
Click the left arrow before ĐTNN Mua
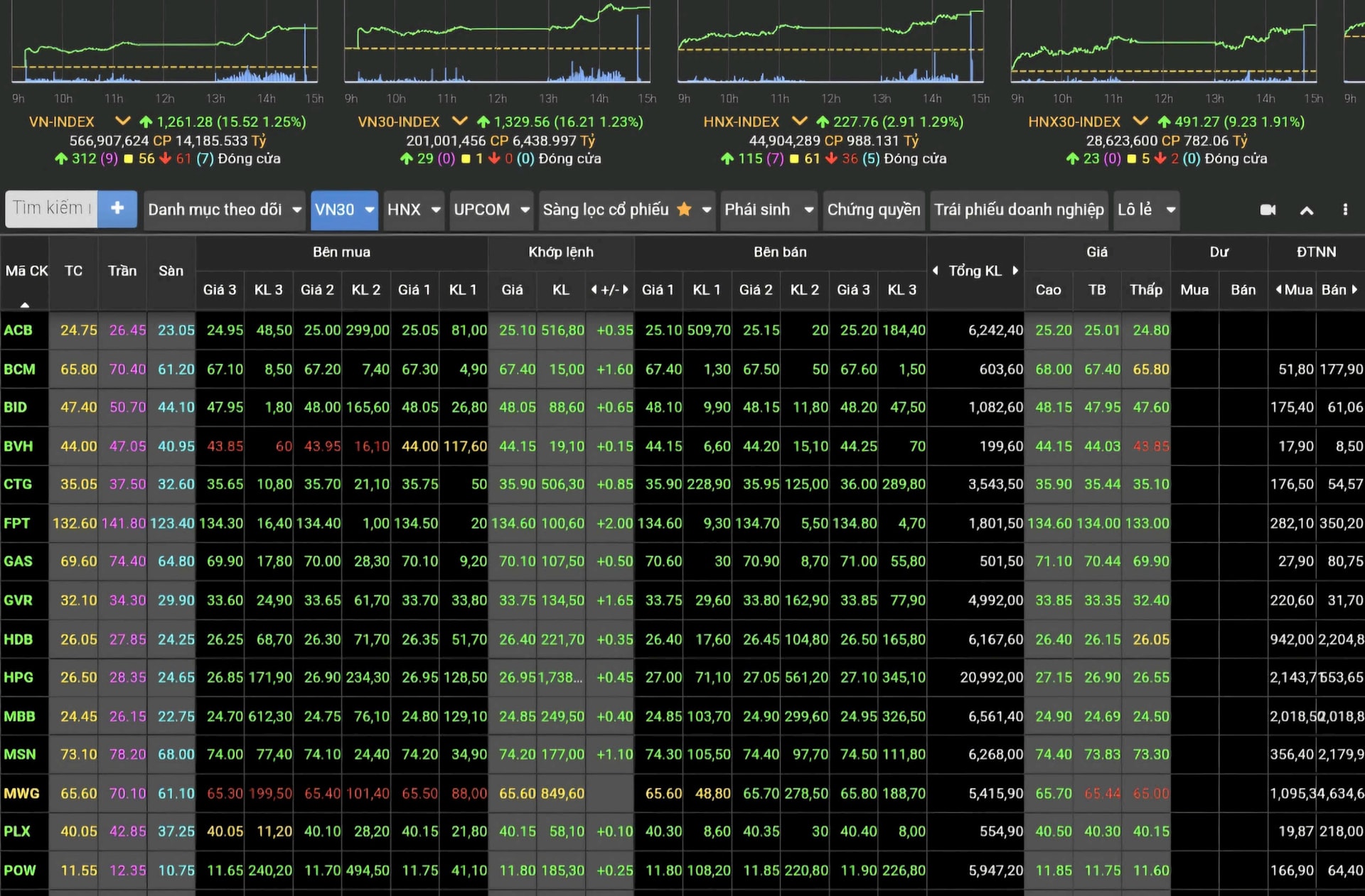coord(1278,289)
